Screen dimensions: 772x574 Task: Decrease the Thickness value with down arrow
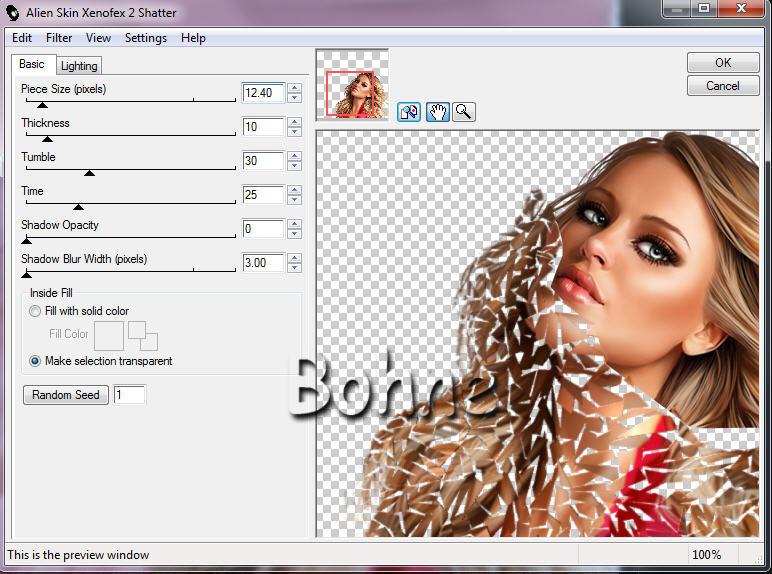coord(294,132)
